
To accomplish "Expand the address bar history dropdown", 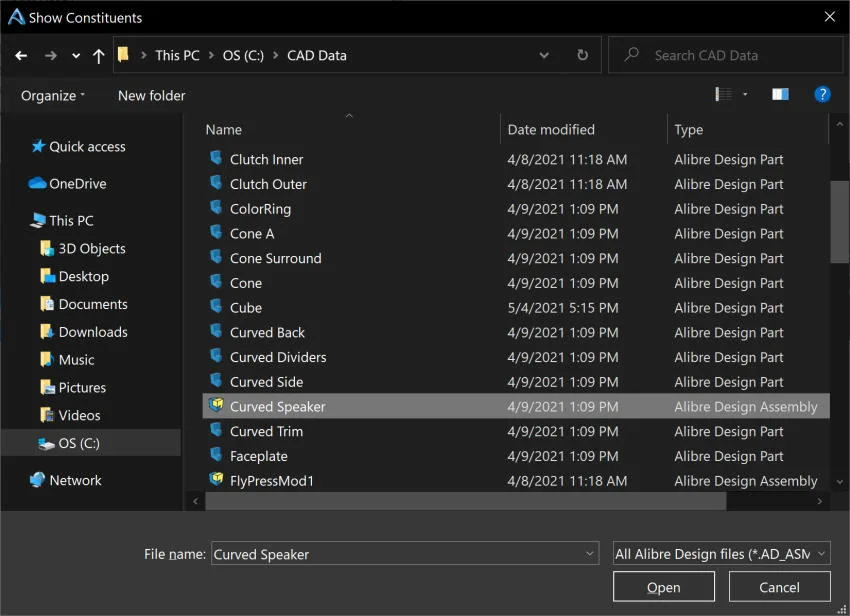I will tap(544, 55).
